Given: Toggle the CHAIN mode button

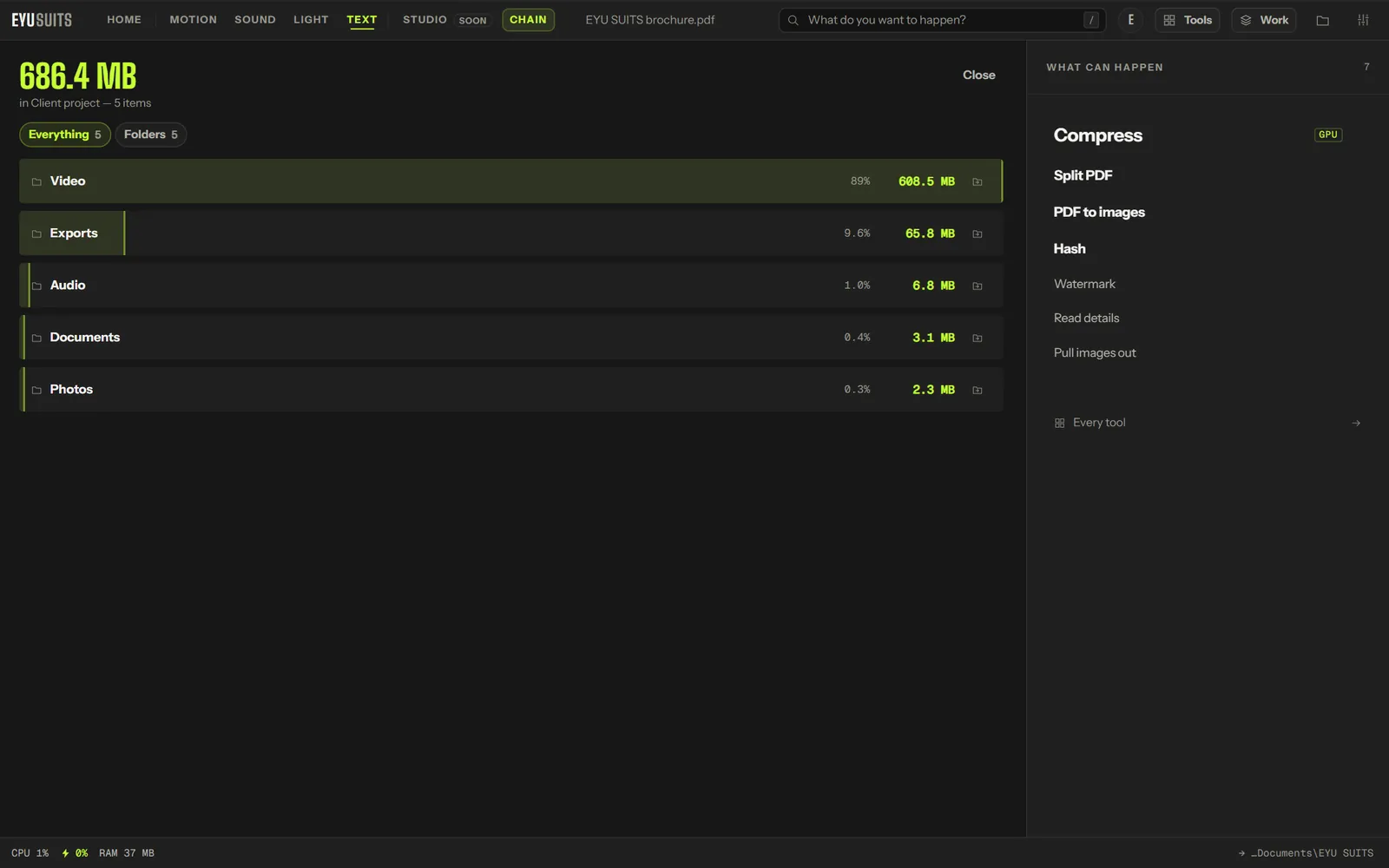Looking at the screenshot, I should [528, 20].
